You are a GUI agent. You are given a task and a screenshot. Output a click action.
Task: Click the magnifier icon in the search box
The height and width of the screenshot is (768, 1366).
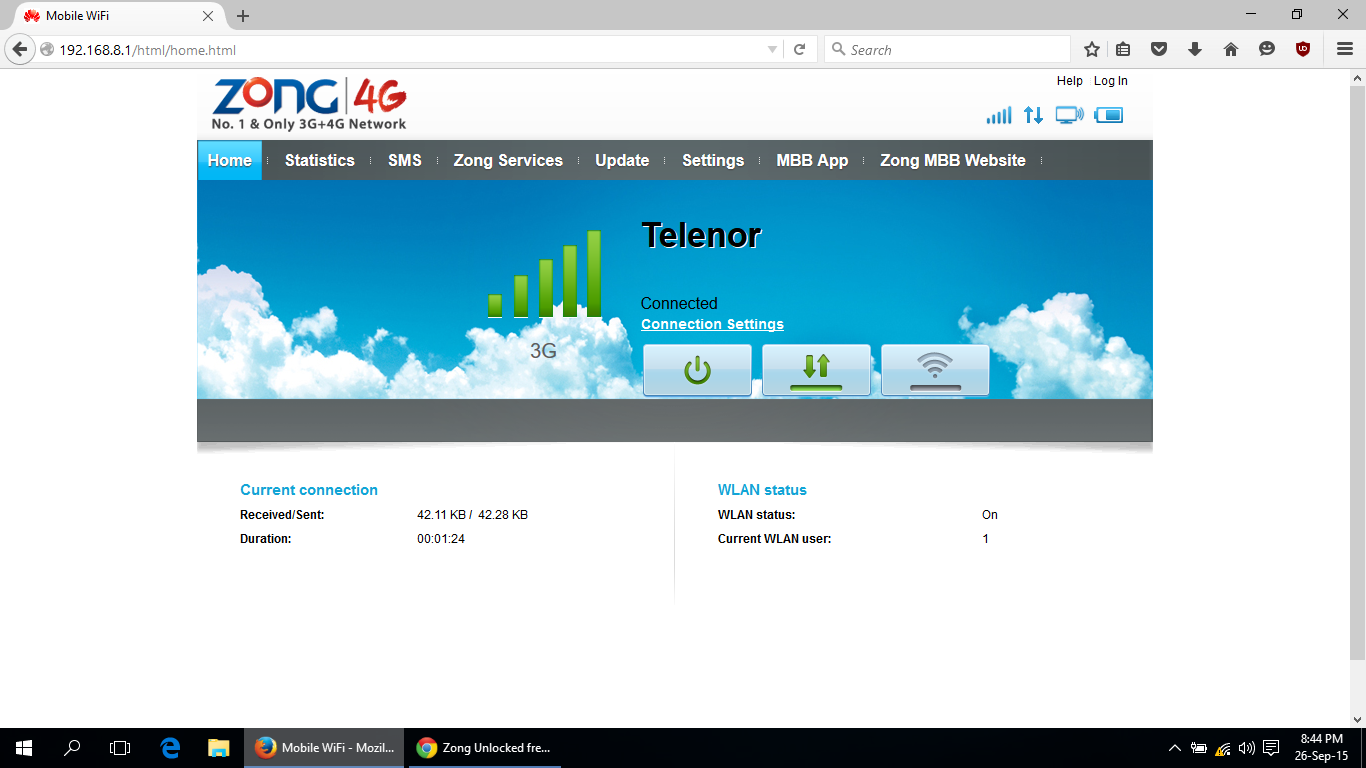tap(839, 49)
